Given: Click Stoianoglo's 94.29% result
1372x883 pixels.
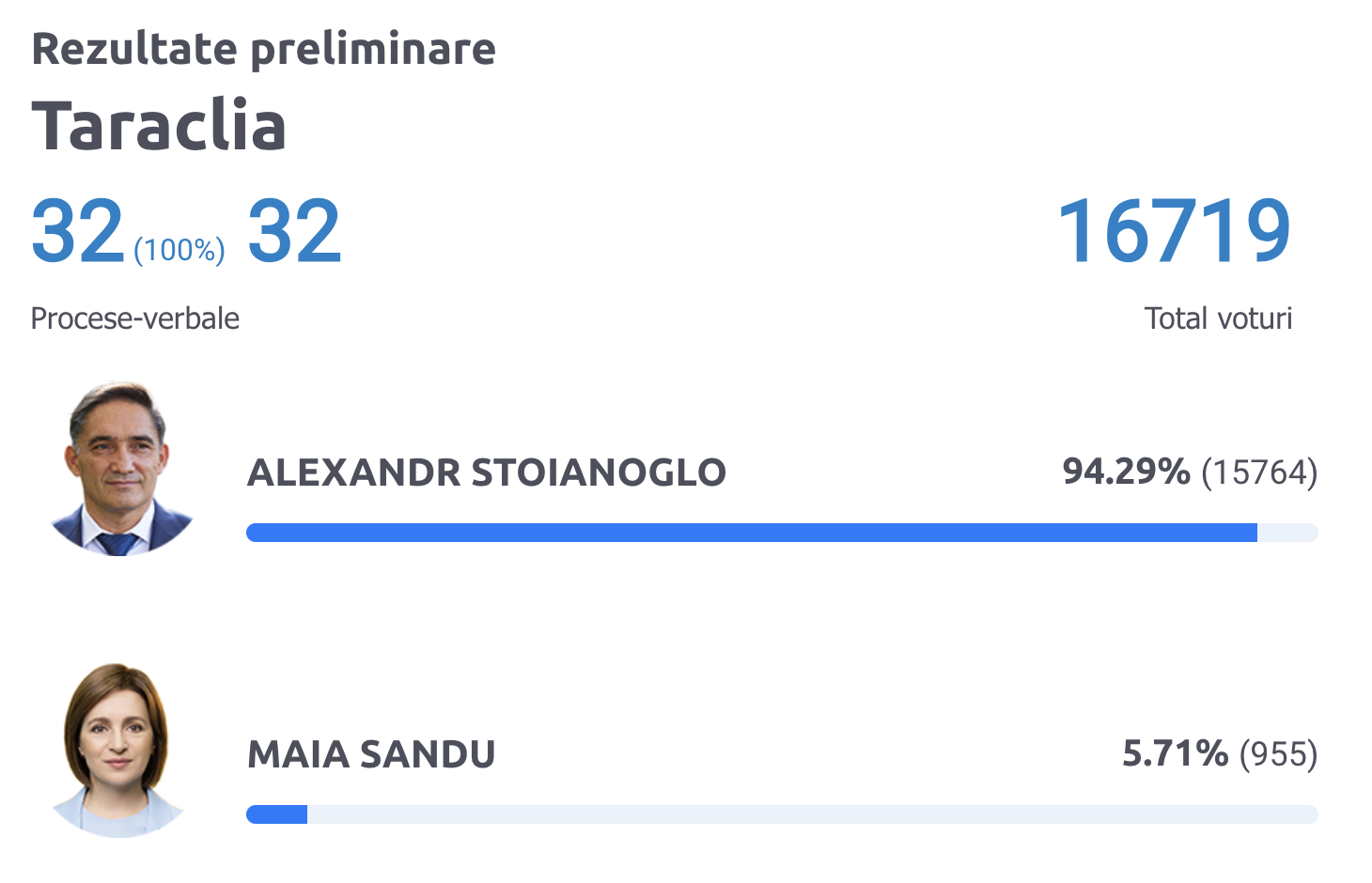Looking at the screenshot, I should pyautogui.click(x=1127, y=472).
